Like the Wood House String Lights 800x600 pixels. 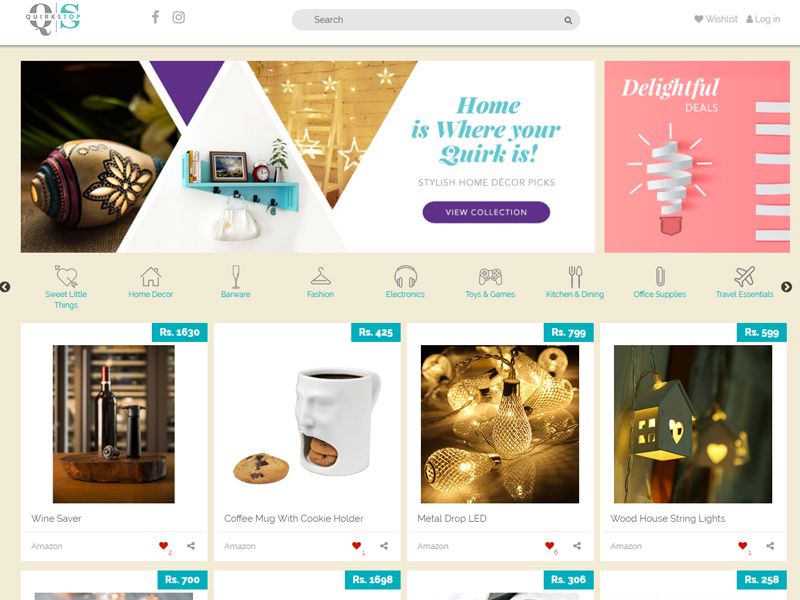click(742, 545)
